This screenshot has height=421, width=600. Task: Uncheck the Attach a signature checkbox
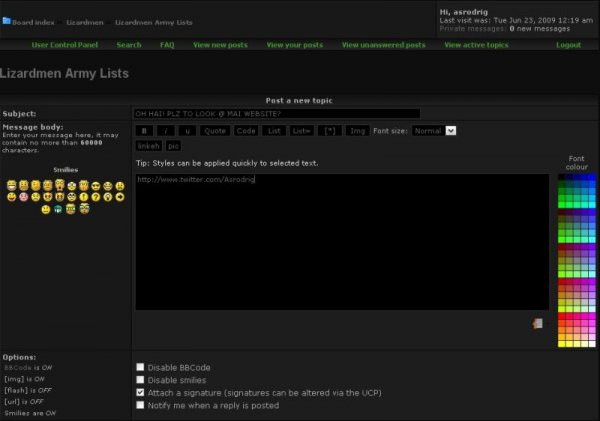click(141, 393)
